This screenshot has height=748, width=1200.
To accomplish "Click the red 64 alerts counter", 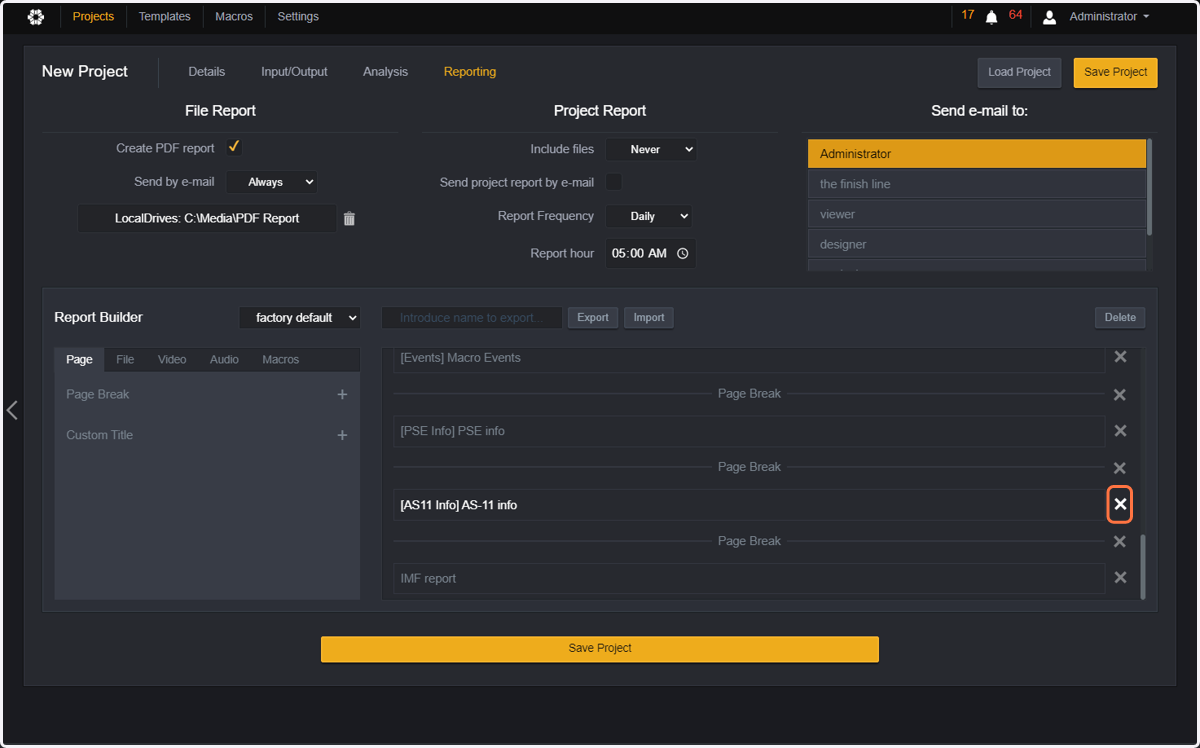I will pyautogui.click(x=1016, y=15).
